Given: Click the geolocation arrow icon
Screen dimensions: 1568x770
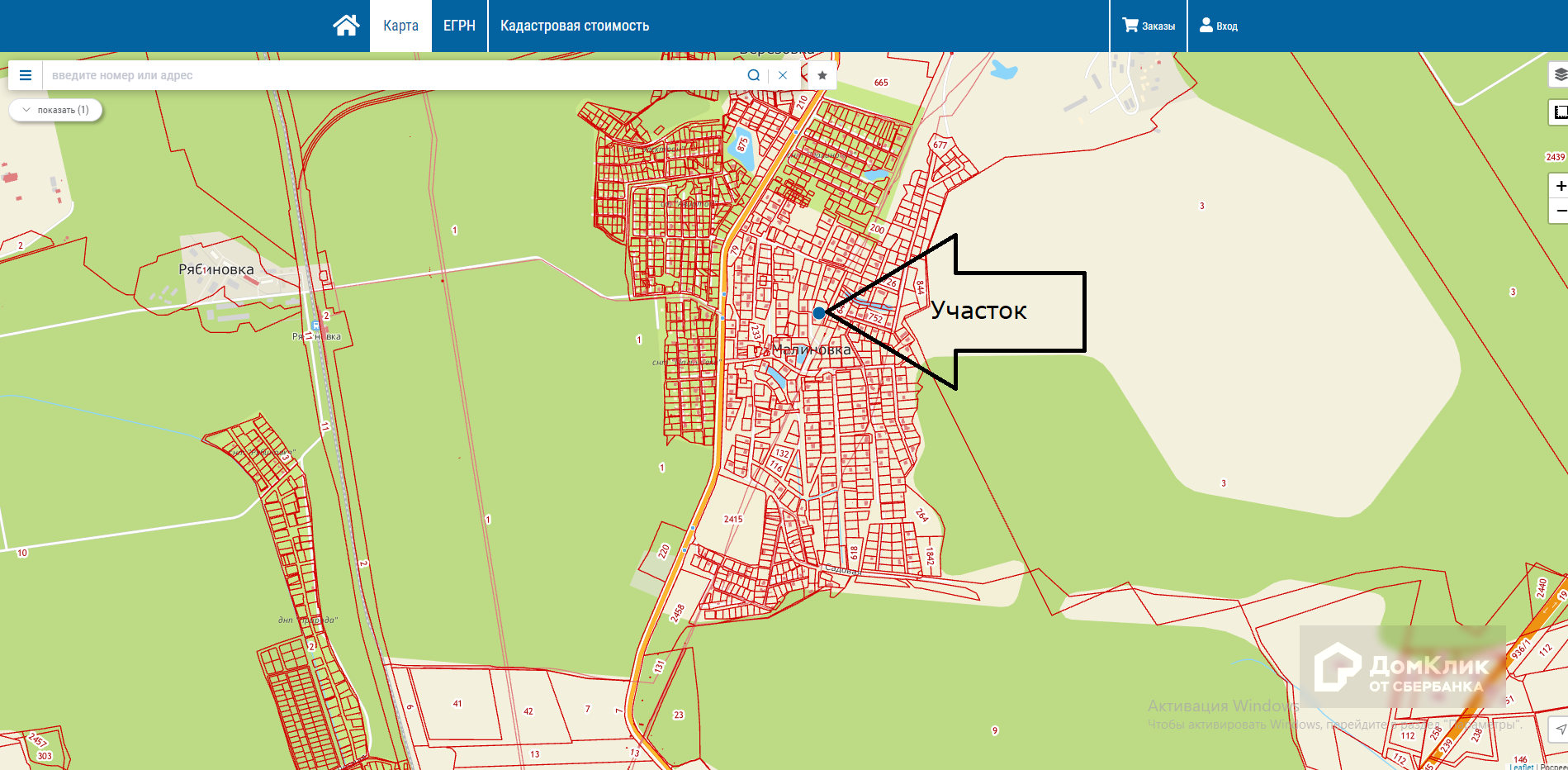Looking at the screenshot, I should 1559,730.
